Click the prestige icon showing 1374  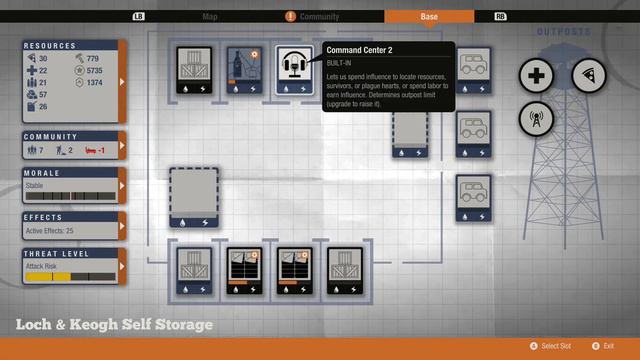(x=79, y=82)
